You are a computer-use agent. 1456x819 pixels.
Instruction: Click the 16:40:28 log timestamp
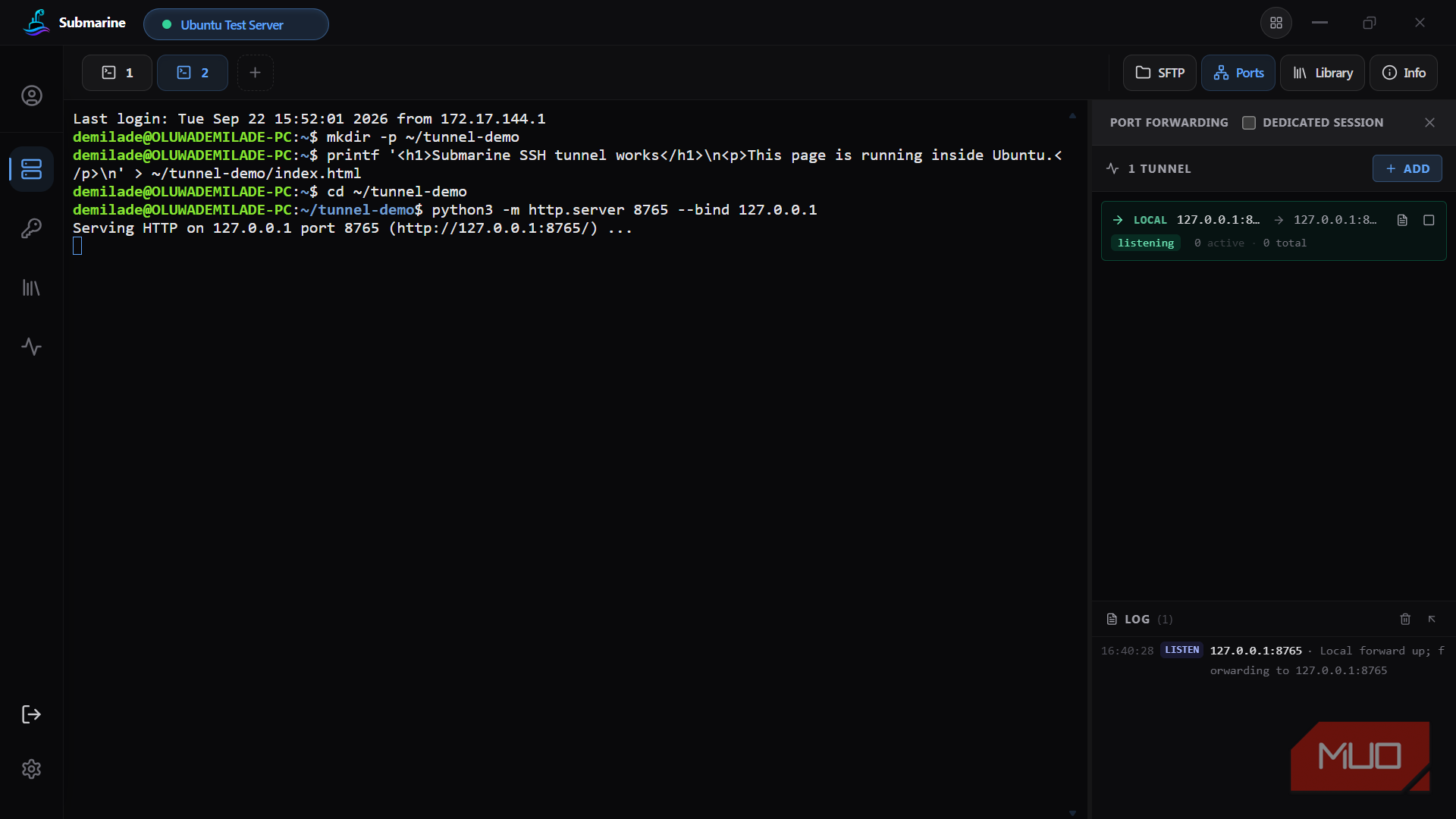[x=1127, y=651]
